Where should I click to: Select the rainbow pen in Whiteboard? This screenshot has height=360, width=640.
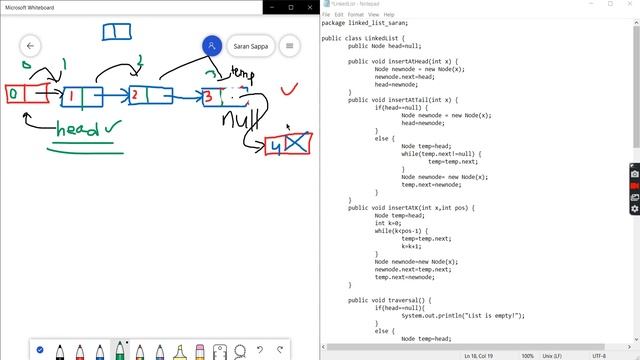point(140,352)
